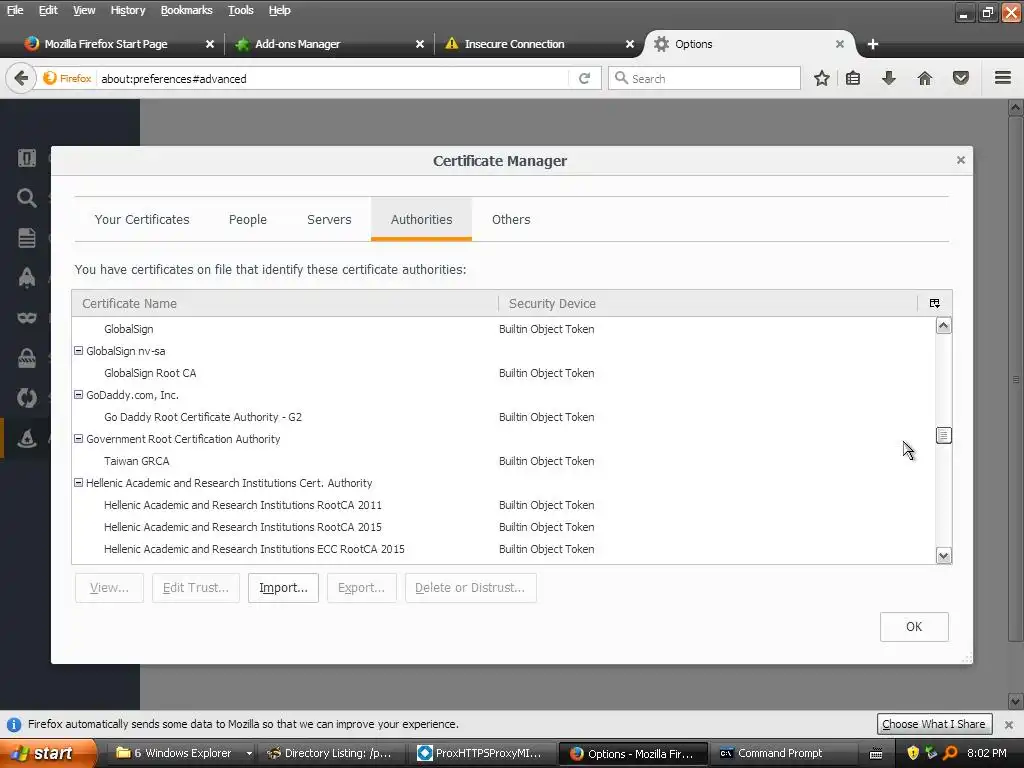Open the Downloads arrow icon
Viewport: 1024px width, 768px height.
click(889, 78)
